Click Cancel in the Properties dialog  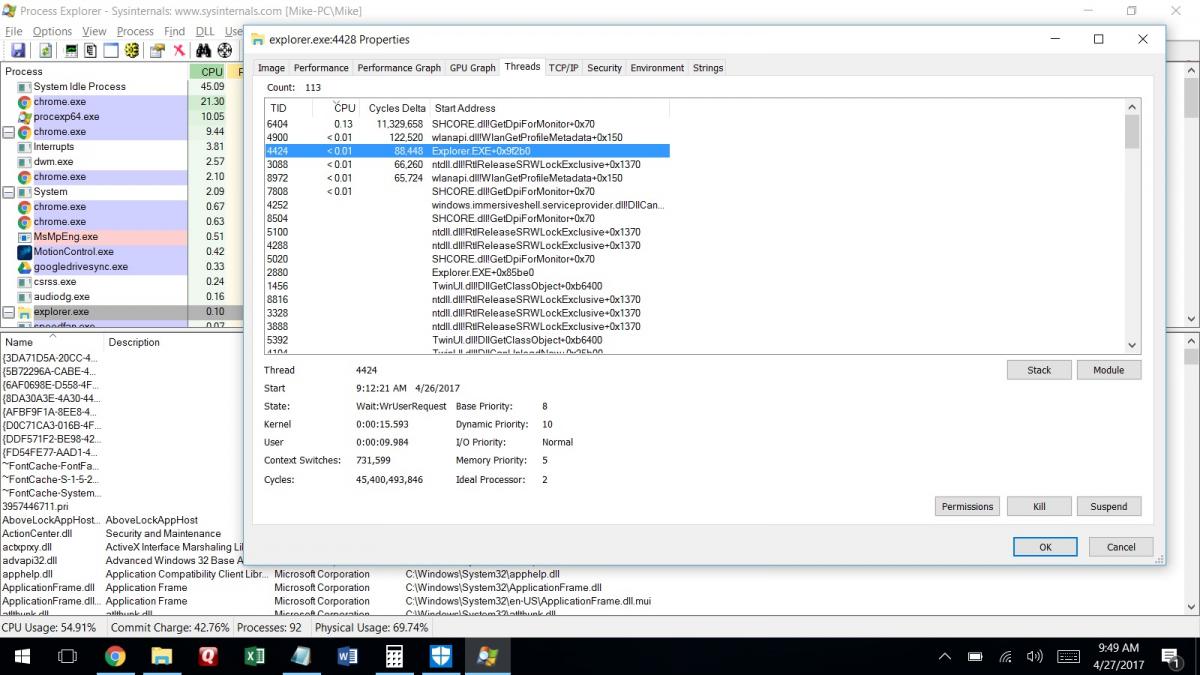pos(1121,547)
